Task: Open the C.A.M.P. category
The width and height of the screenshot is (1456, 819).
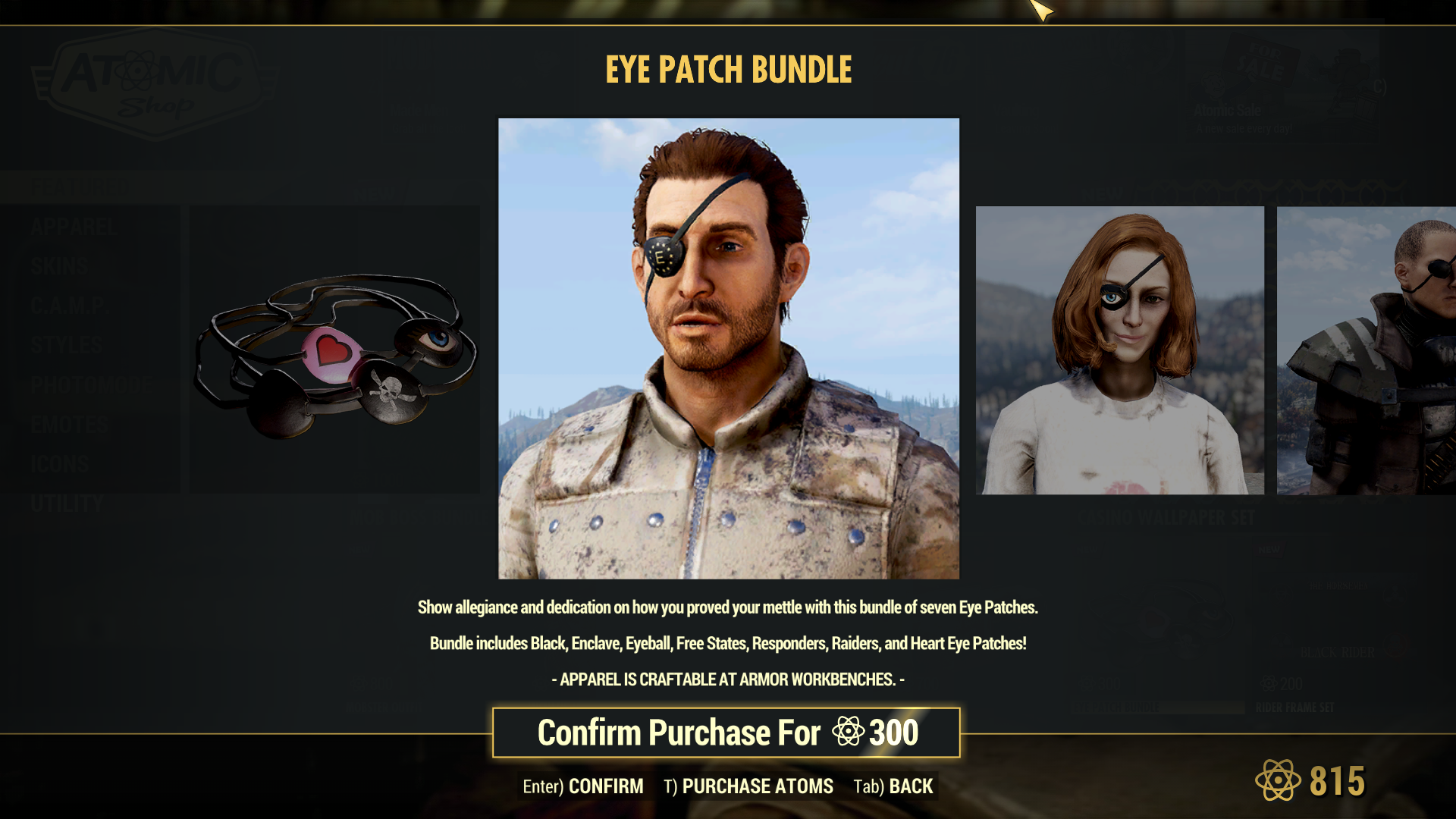Action: pos(70,306)
